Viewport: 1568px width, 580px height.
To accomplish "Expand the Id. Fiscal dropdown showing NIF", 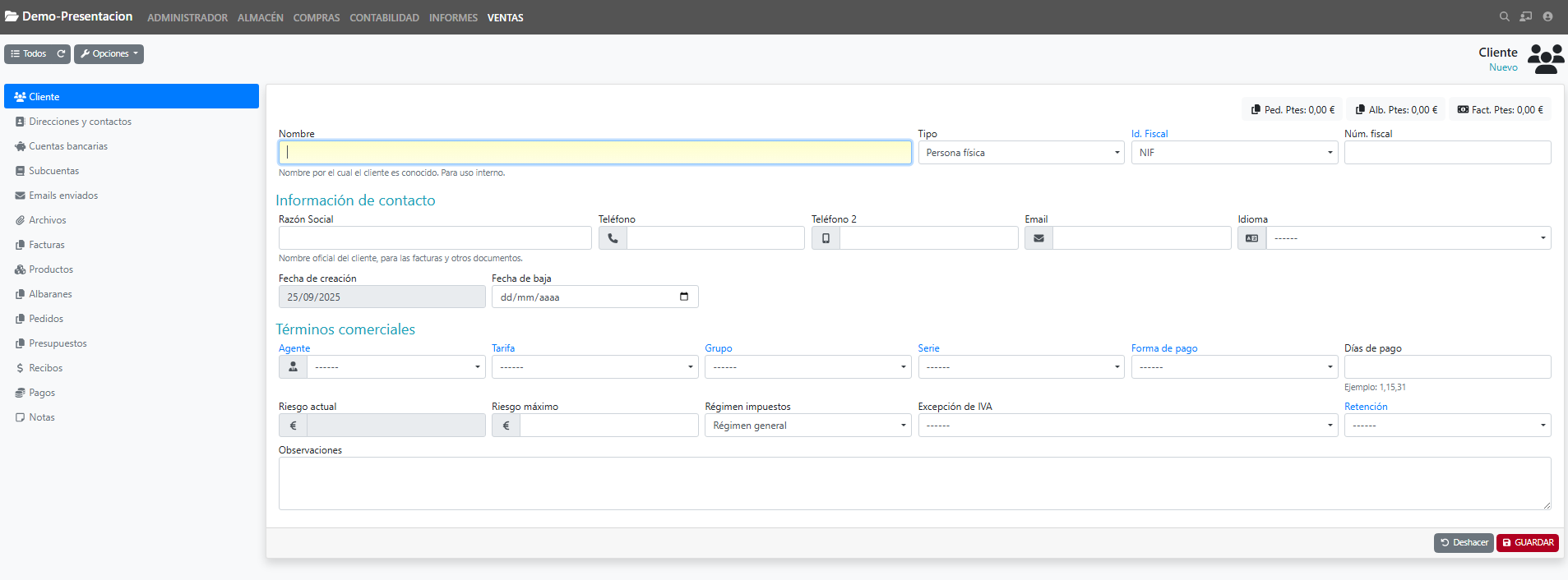I will (1234, 153).
